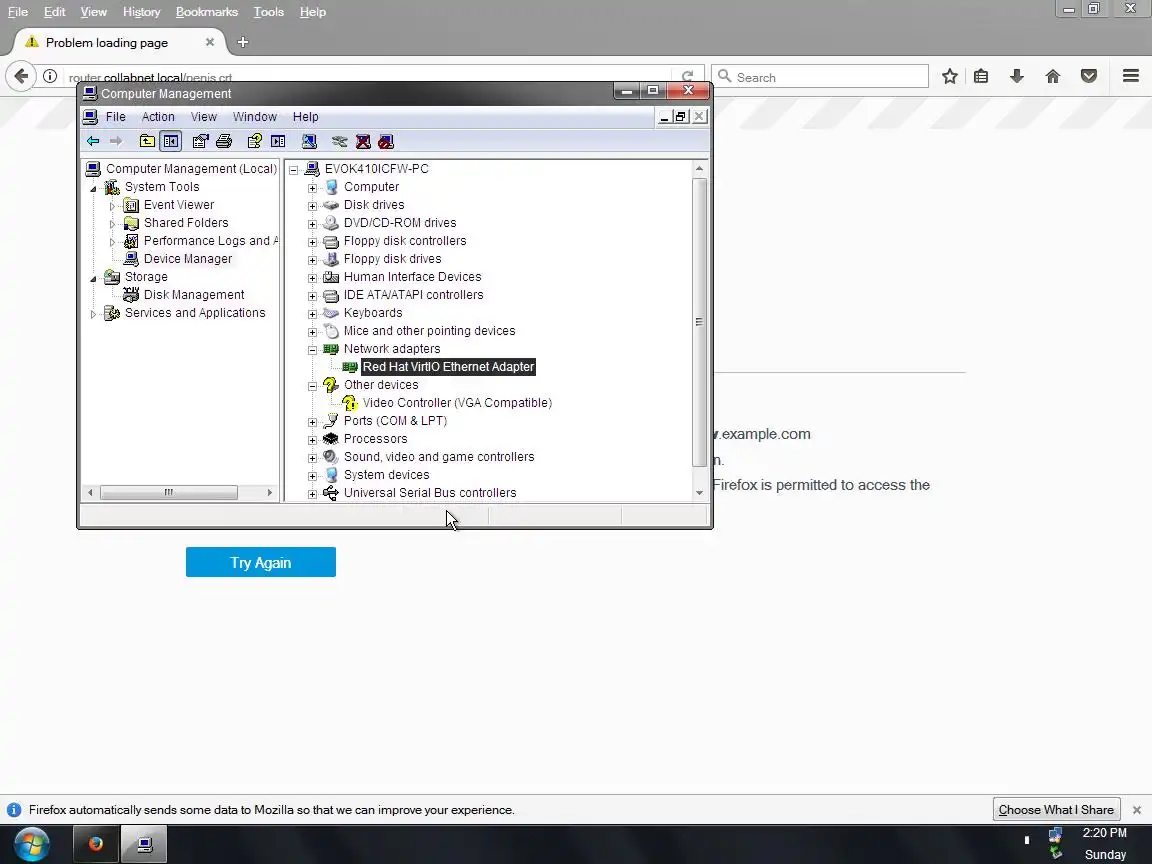
Task: Select Disk Management in left tree
Action: (x=194, y=295)
